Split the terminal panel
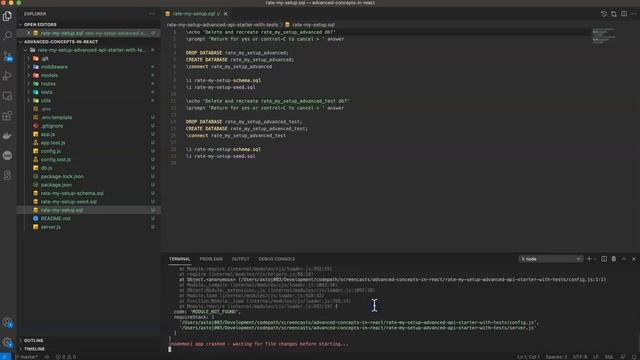 pos(604,259)
